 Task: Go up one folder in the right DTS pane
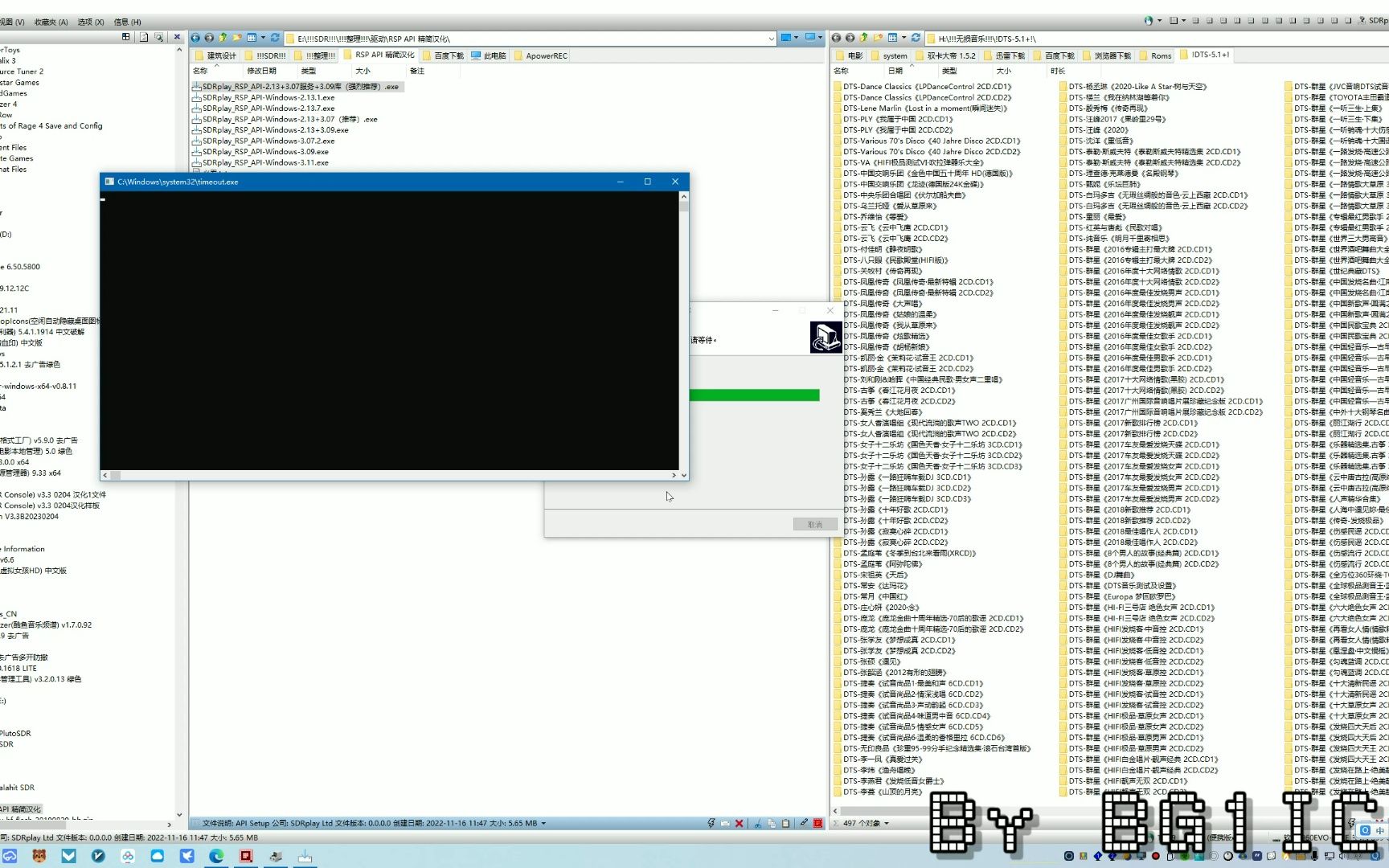[863, 38]
